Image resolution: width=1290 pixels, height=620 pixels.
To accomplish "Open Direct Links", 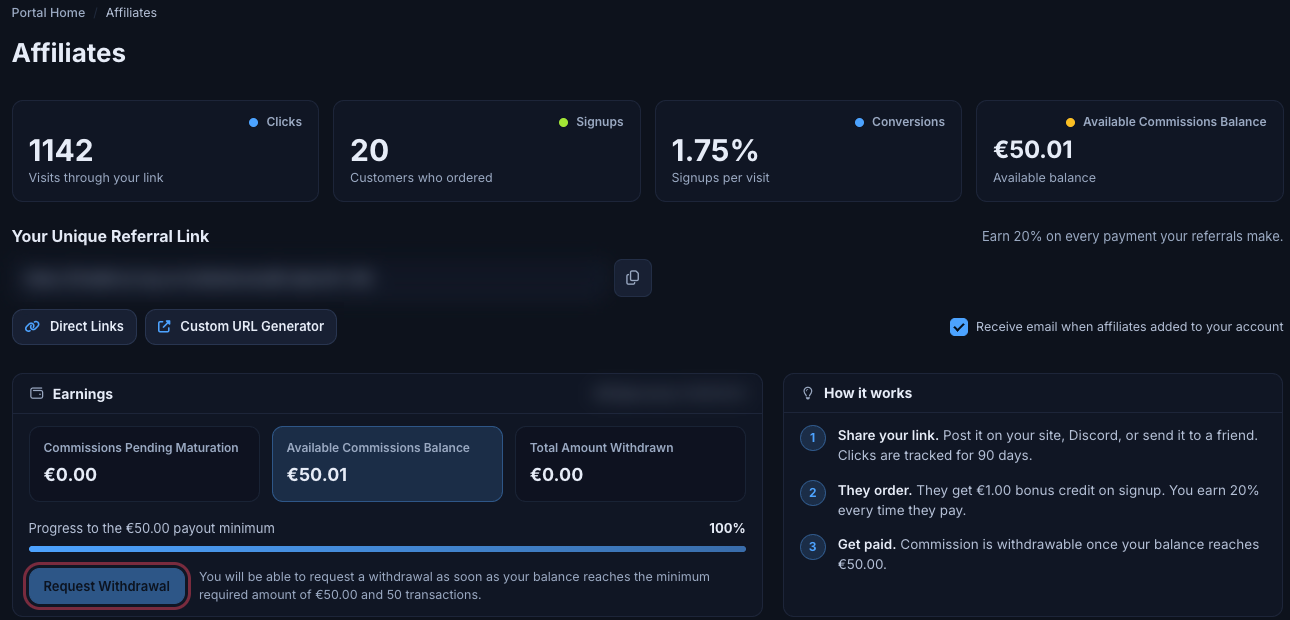I will click(75, 327).
